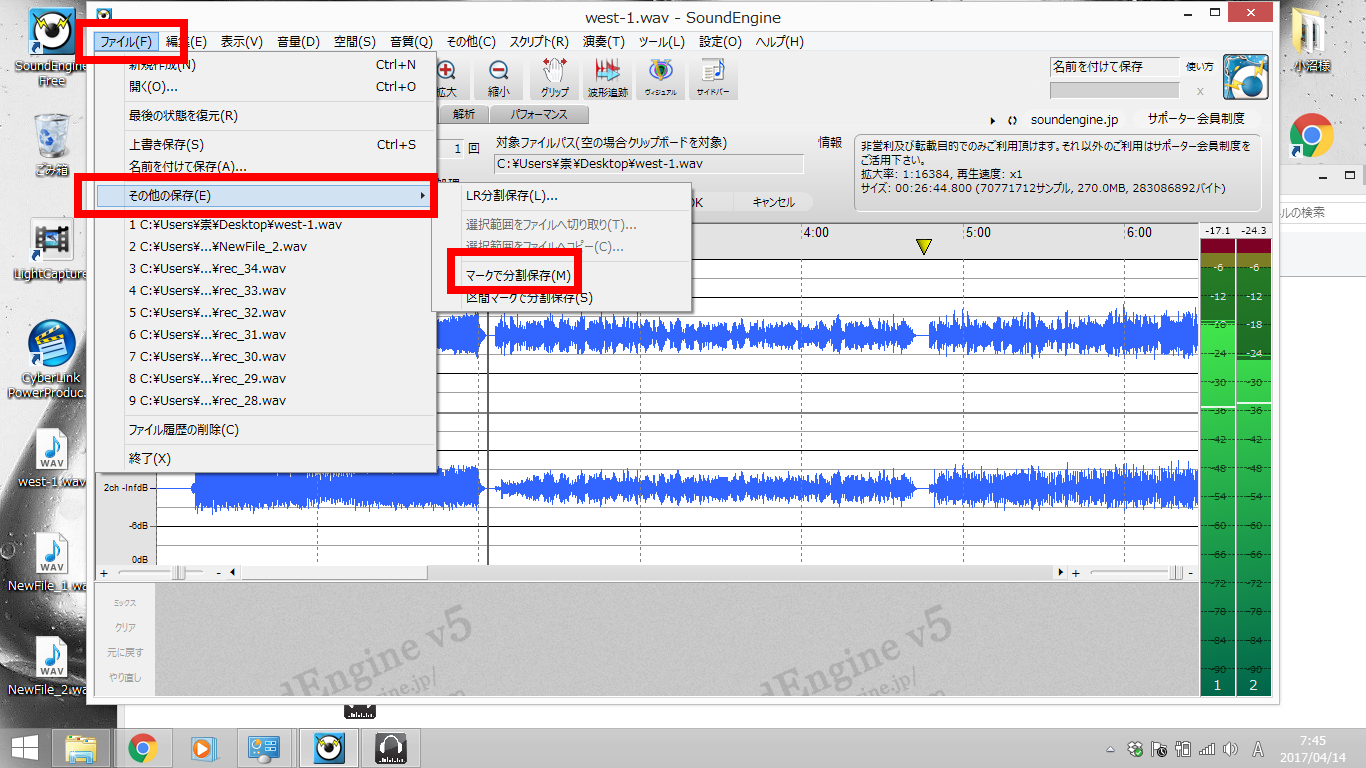Click the SoundEngine taskbar icon
Screen dimensions: 1366x768
click(x=329, y=747)
